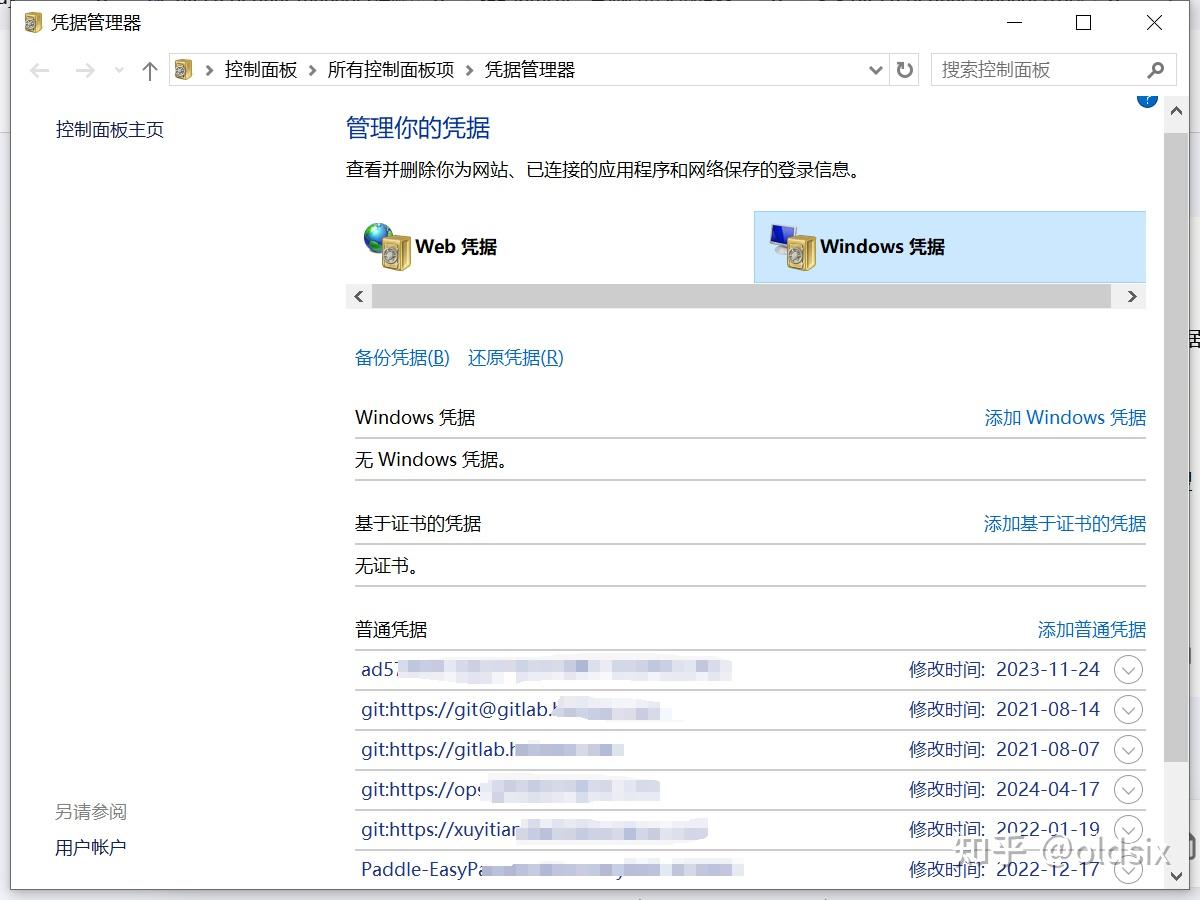Image resolution: width=1200 pixels, height=900 pixels.
Task: Click the vault icon in address bar
Action: [x=183, y=69]
